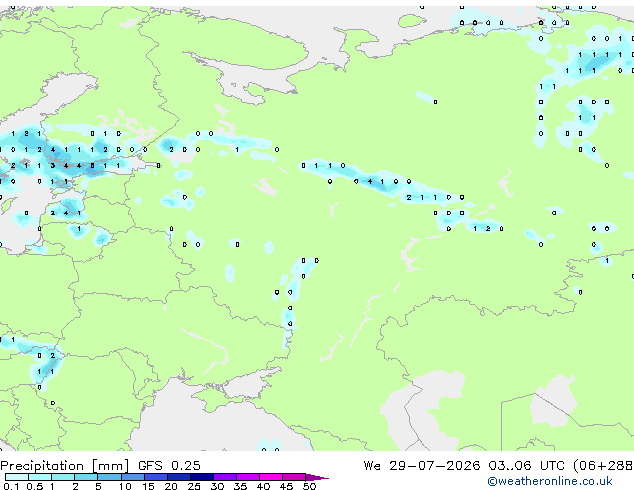Click the '0.1' legend scale label
The image size is (634, 490).
click(x=11, y=486)
